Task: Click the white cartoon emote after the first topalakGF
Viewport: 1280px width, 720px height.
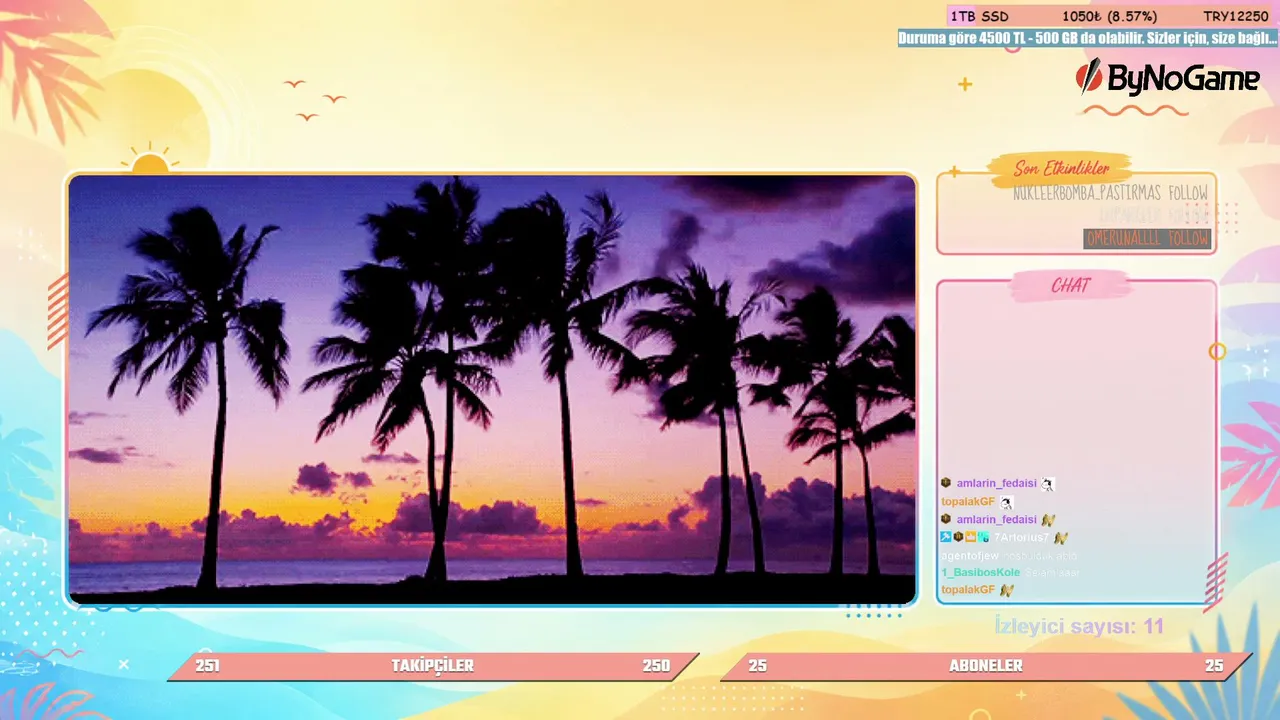Action: pos(1006,502)
